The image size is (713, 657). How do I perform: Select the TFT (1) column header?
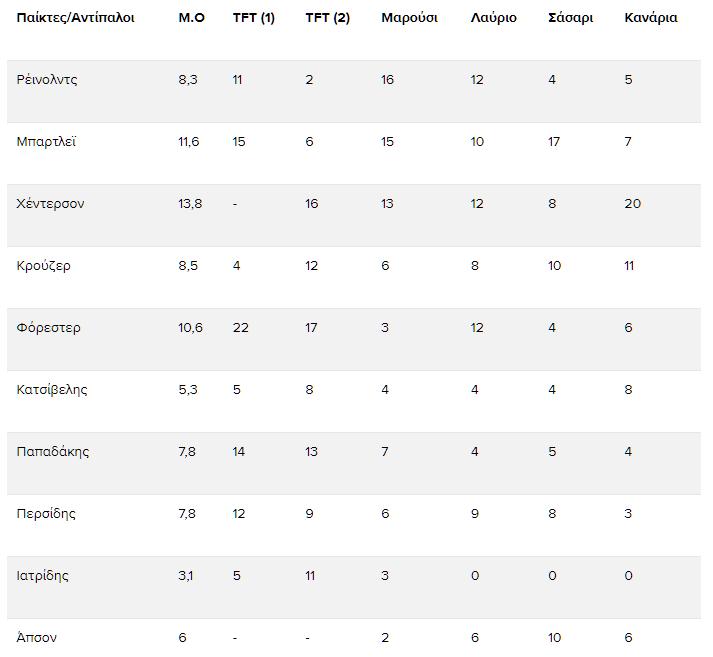coord(254,18)
